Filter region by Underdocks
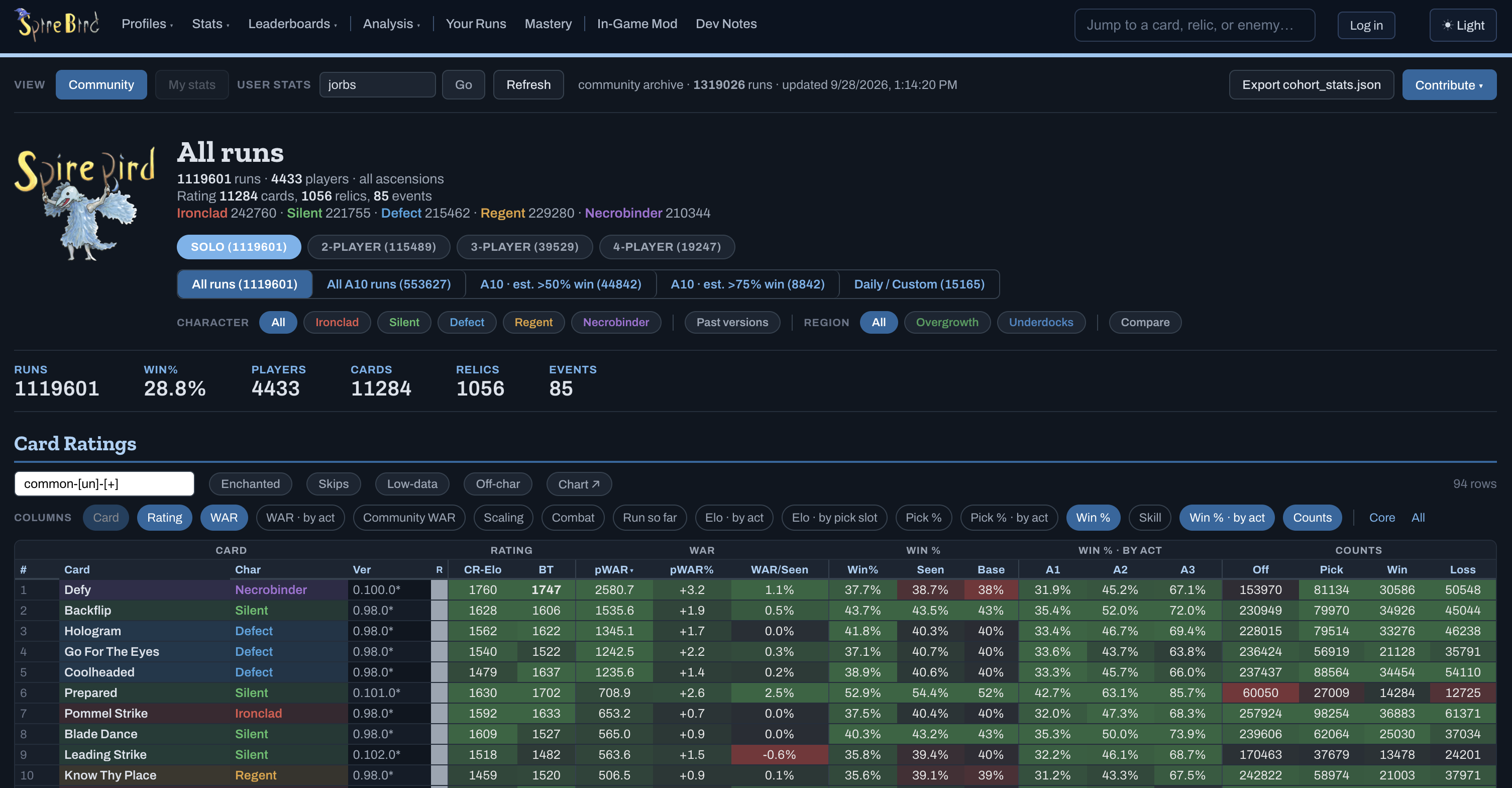The image size is (1512, 788). tap(1041, 322)
